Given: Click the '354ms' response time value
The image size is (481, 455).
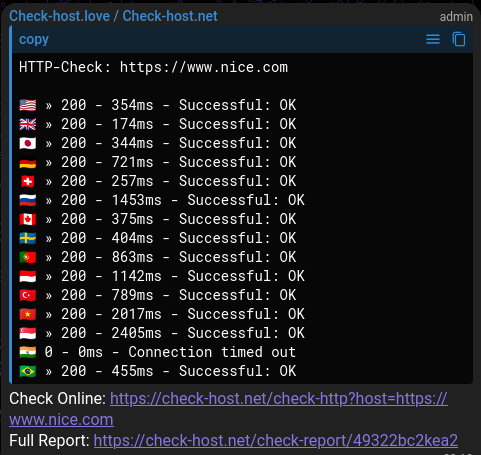Looking at the screenshot, I should (132, 105).
